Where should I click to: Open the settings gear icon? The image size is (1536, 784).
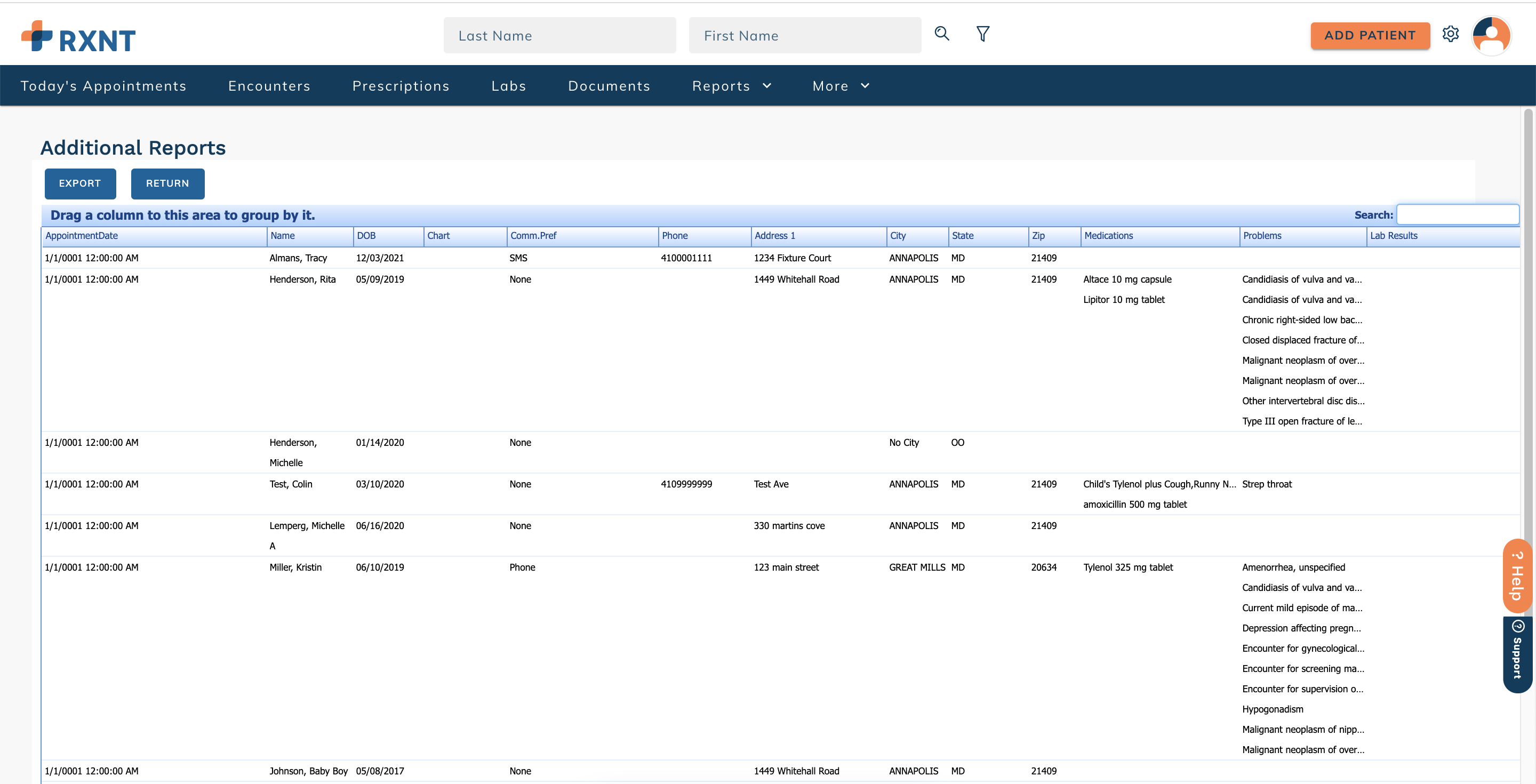click(x=1451, y=34)
